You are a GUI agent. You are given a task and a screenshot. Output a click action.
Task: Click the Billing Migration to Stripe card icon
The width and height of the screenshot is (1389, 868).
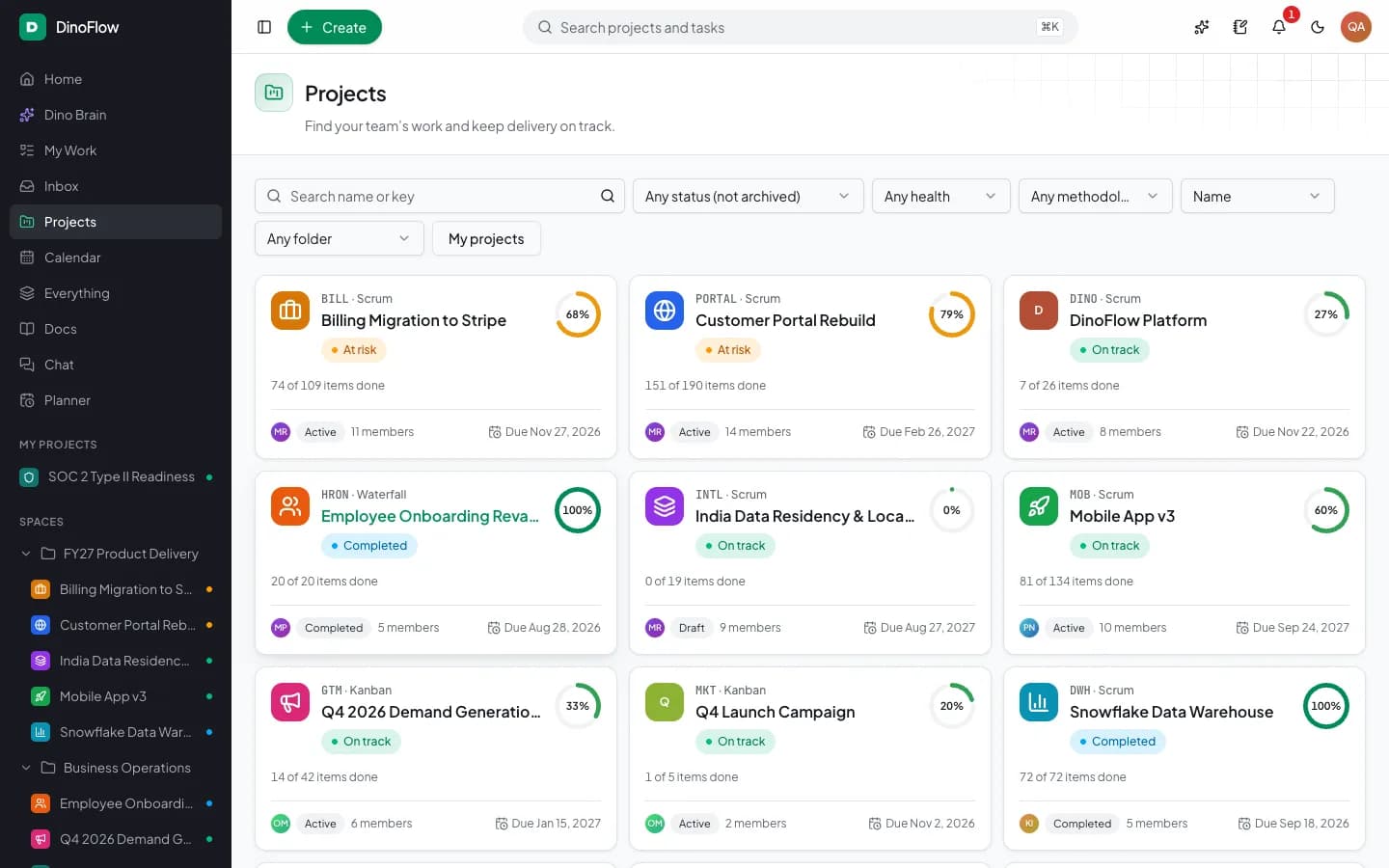(x=290, y=311)
